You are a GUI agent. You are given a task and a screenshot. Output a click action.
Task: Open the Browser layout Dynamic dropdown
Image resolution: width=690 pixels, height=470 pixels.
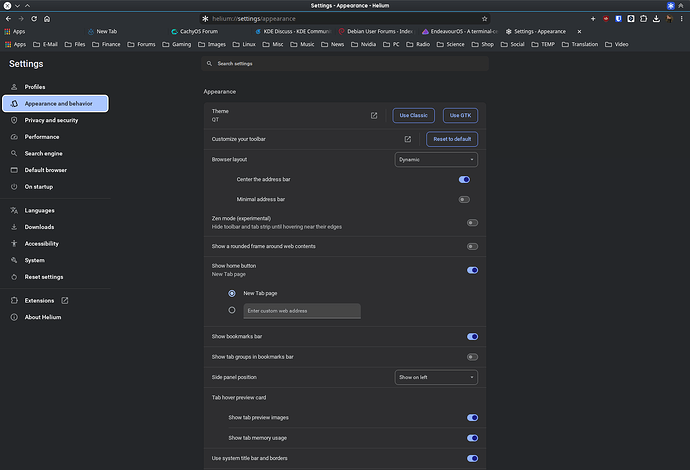pos(436,160)
